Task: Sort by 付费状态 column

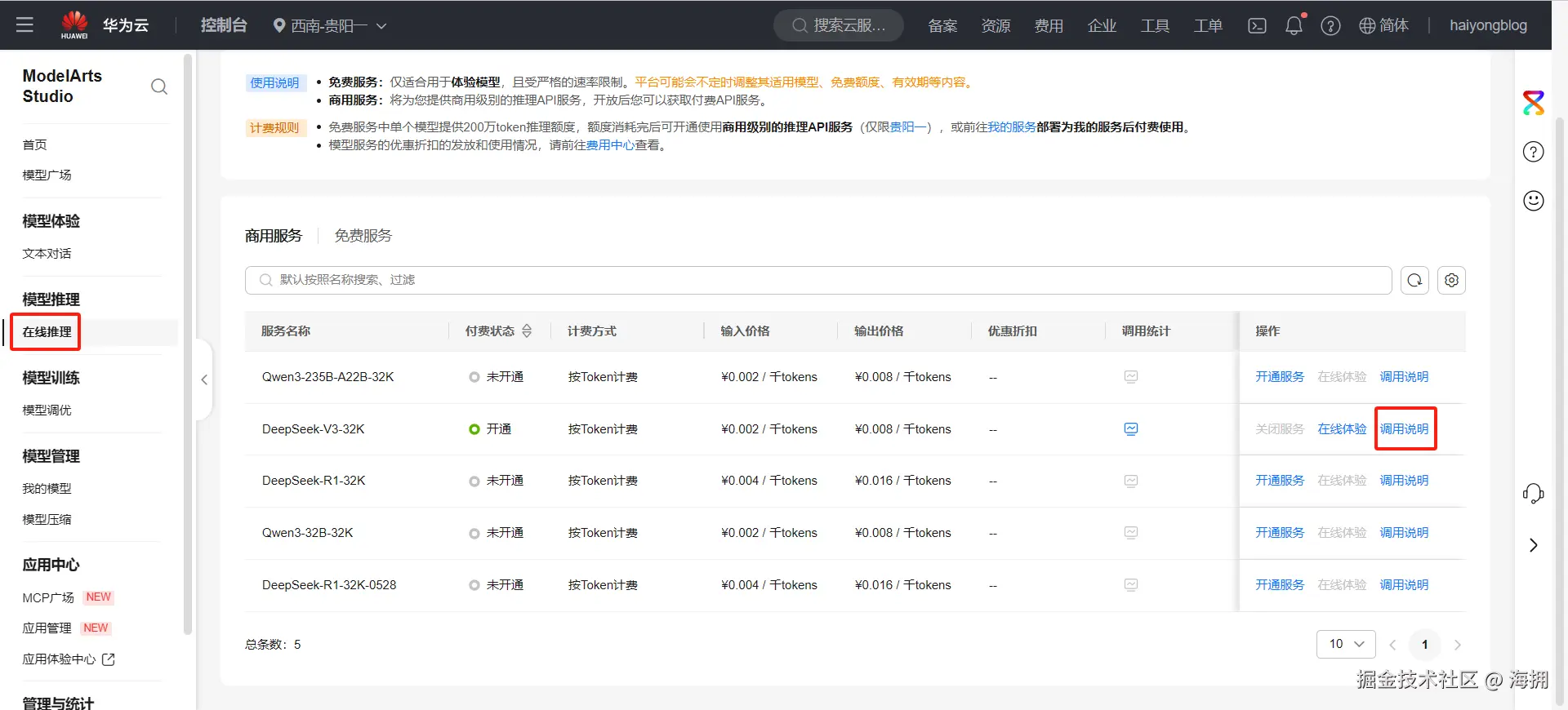Action: pos(527,331)
